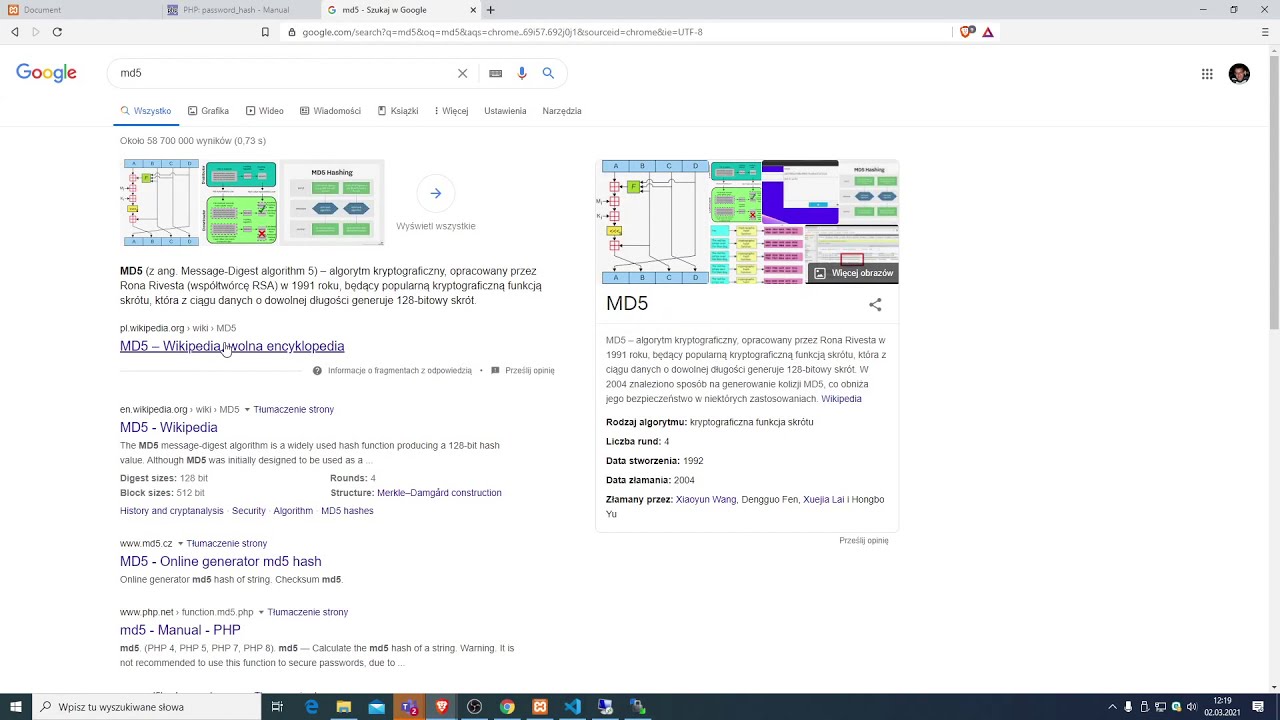Image resolution: width=1280 pixels, height=720 pixels.
Task: Click Prześlij opinię under knowledge panel
Action: coord(864,541)
